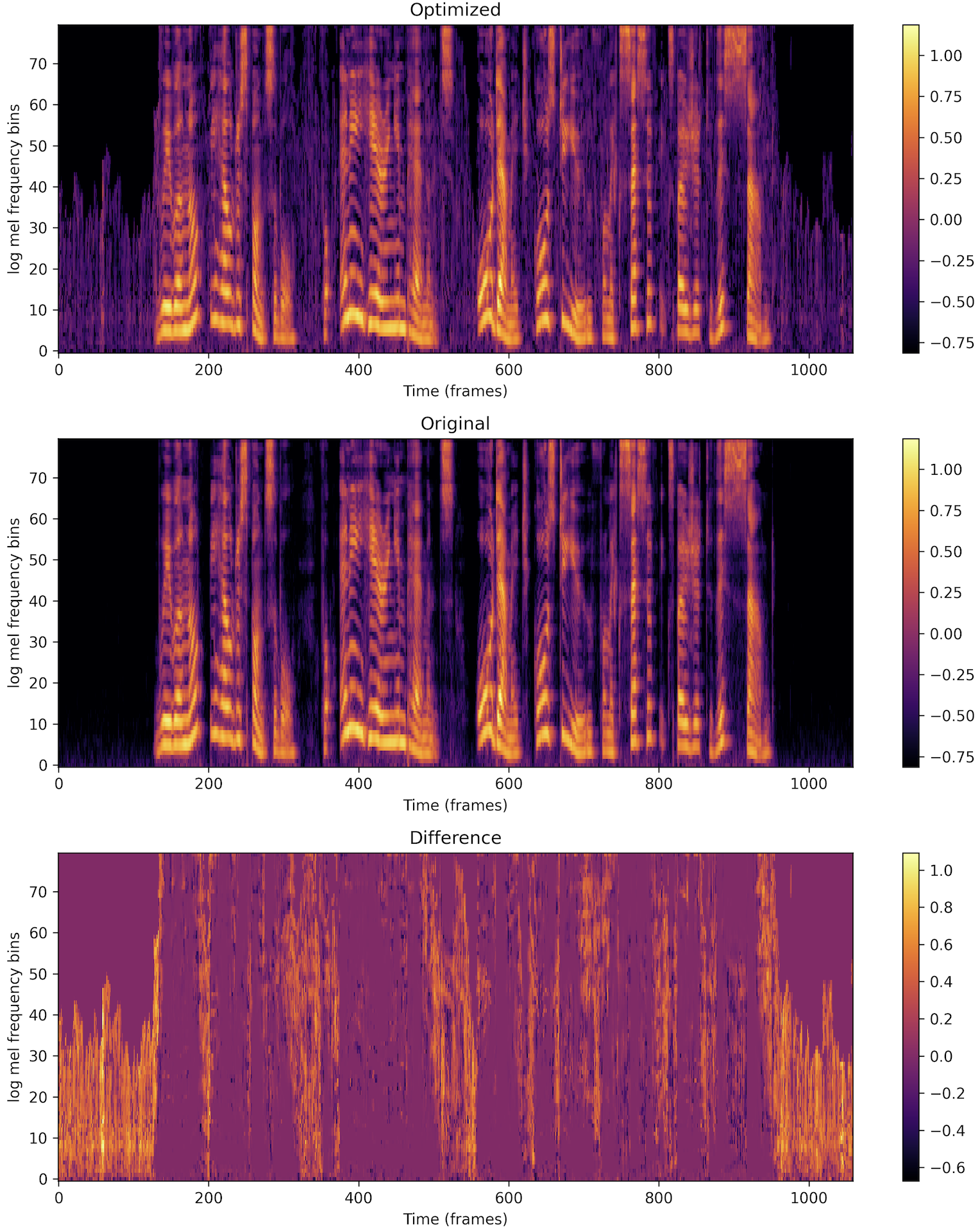Click the 70 y-axis tick on the Optimized plot
The height and width of the screenshot is (1232, 980).
click(x=38, y=64)
